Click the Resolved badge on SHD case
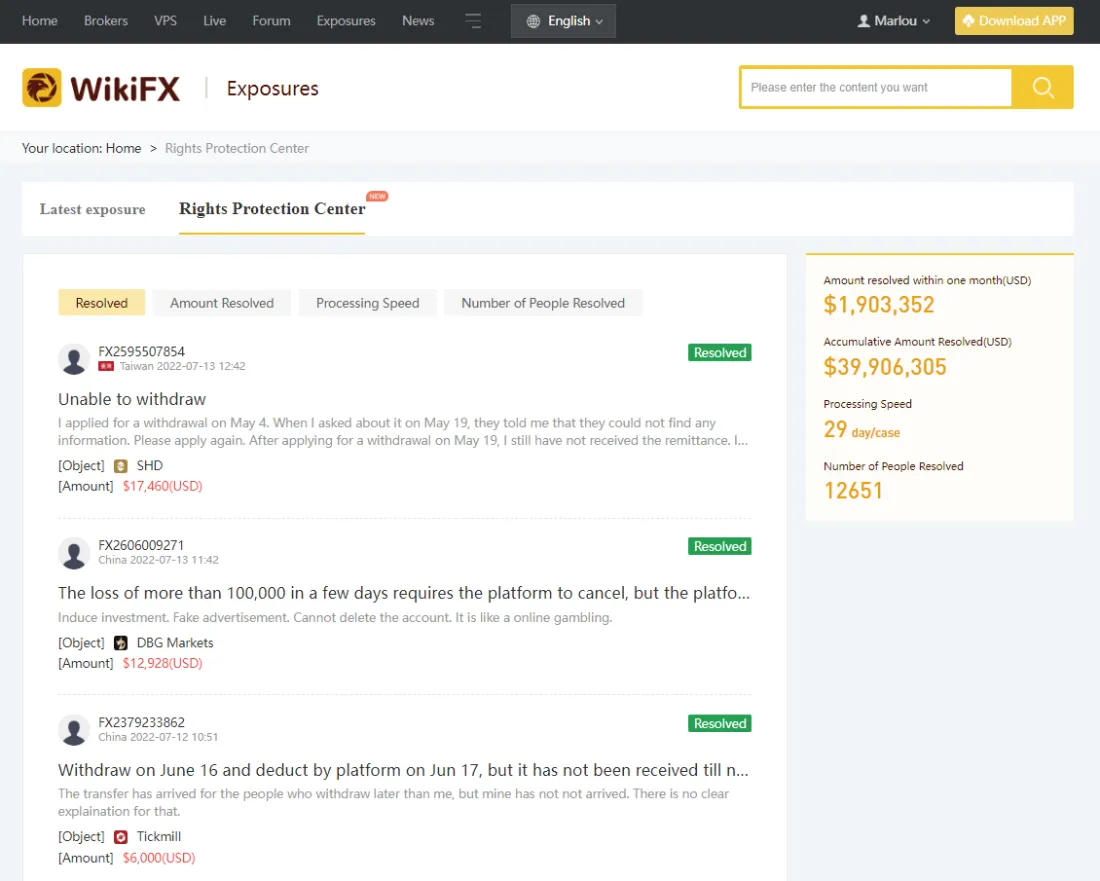 [720, 353]
